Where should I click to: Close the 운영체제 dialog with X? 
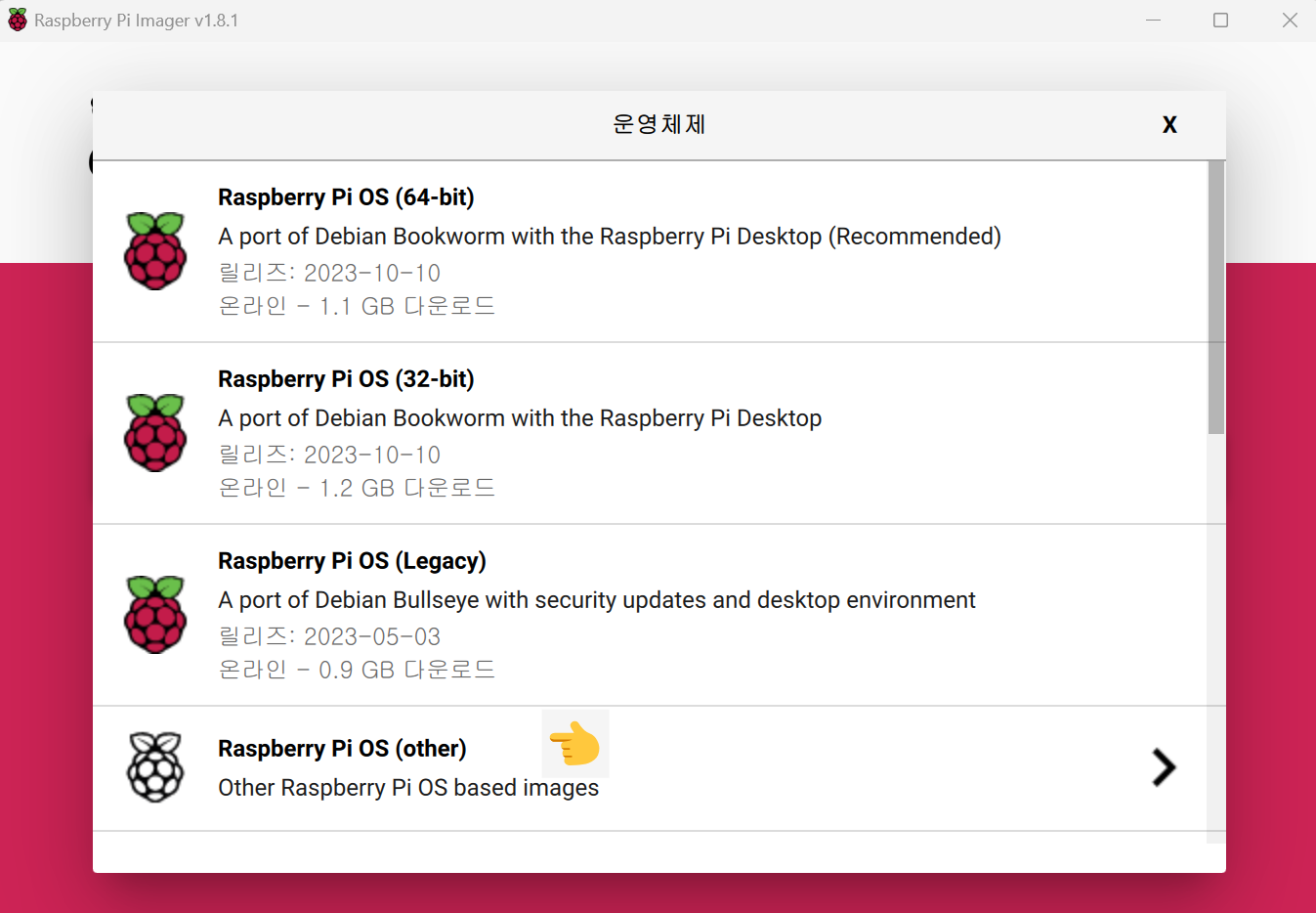[1169, 124]
